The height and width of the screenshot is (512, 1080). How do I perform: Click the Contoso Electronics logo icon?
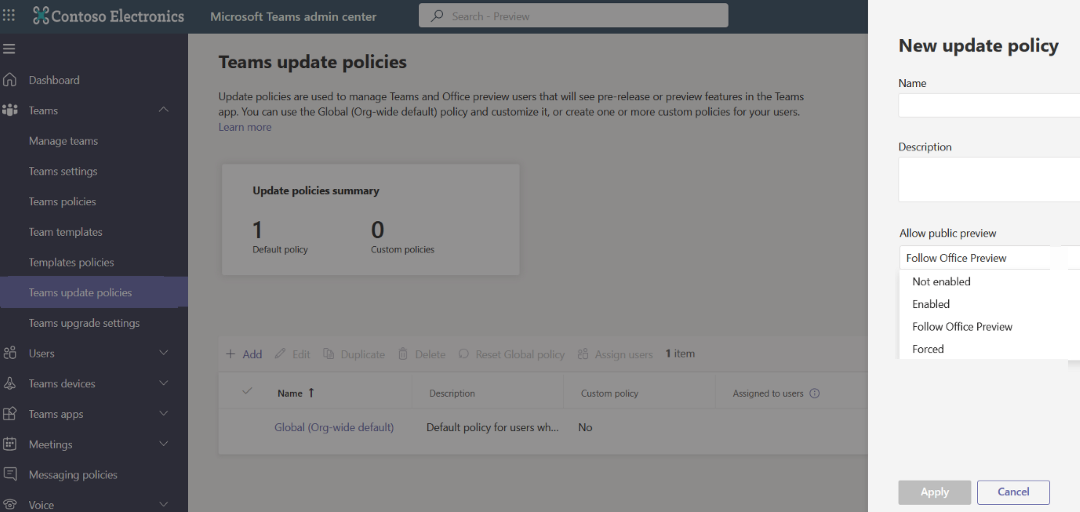pos(41,16)
